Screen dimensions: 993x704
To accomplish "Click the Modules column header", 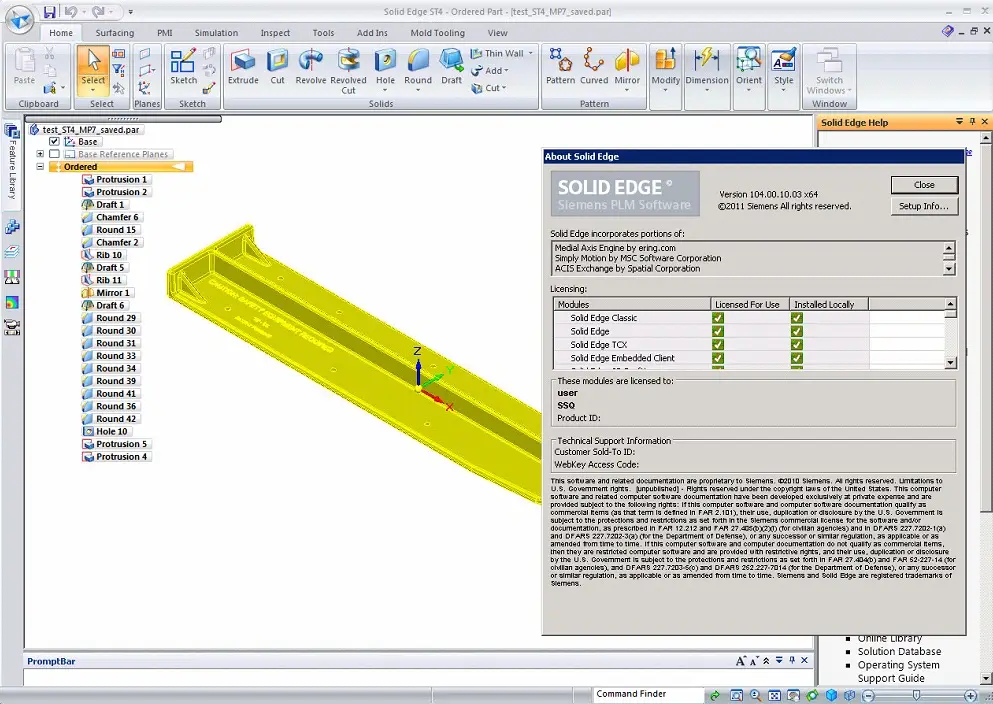I will click(632, 305).
